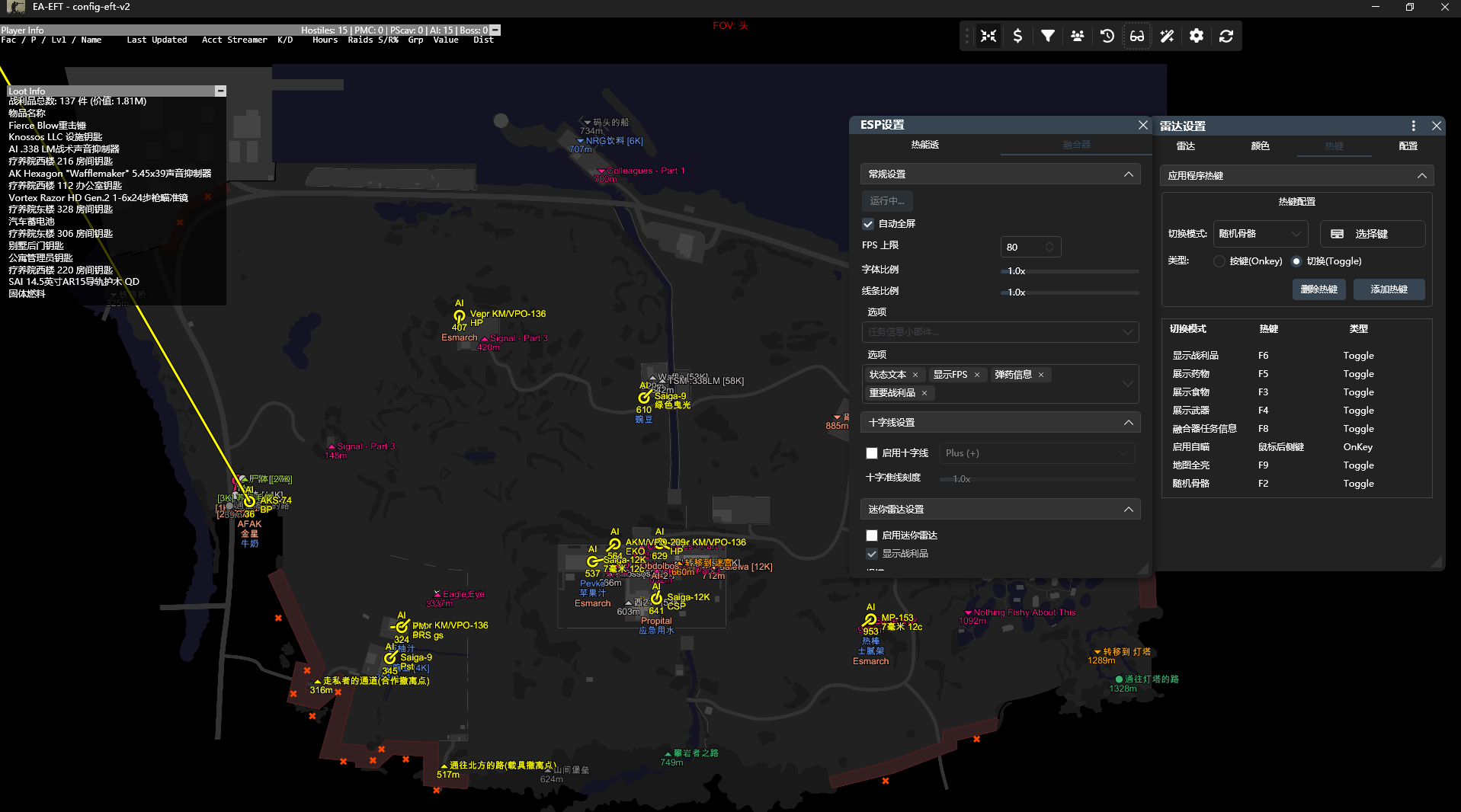Screen dimensions: 1461x812
Task: Collapse the 常规设置 section
Action: tap(1128, 174)
